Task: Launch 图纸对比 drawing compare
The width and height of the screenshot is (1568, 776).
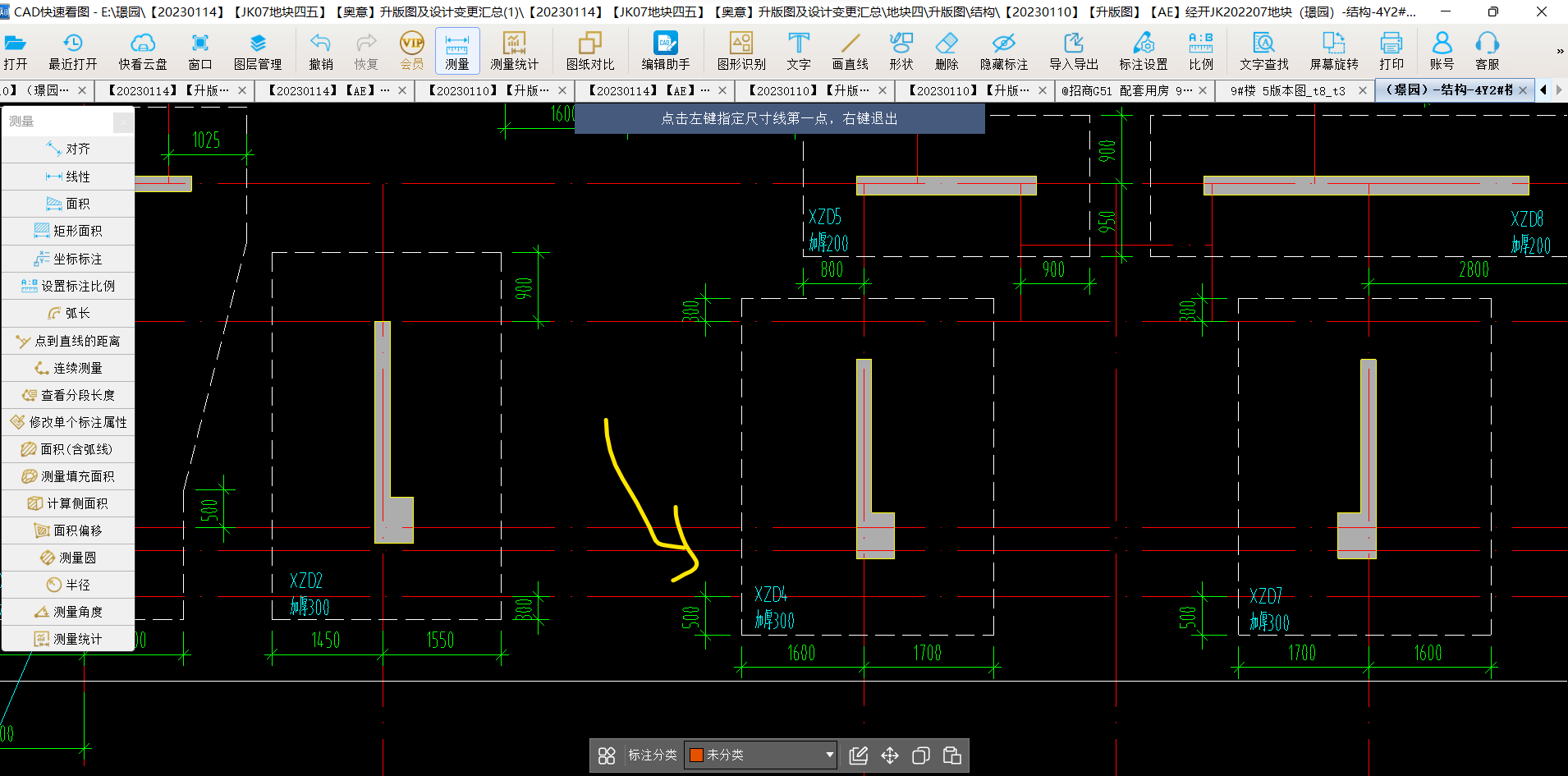Action: coord(590,51)
